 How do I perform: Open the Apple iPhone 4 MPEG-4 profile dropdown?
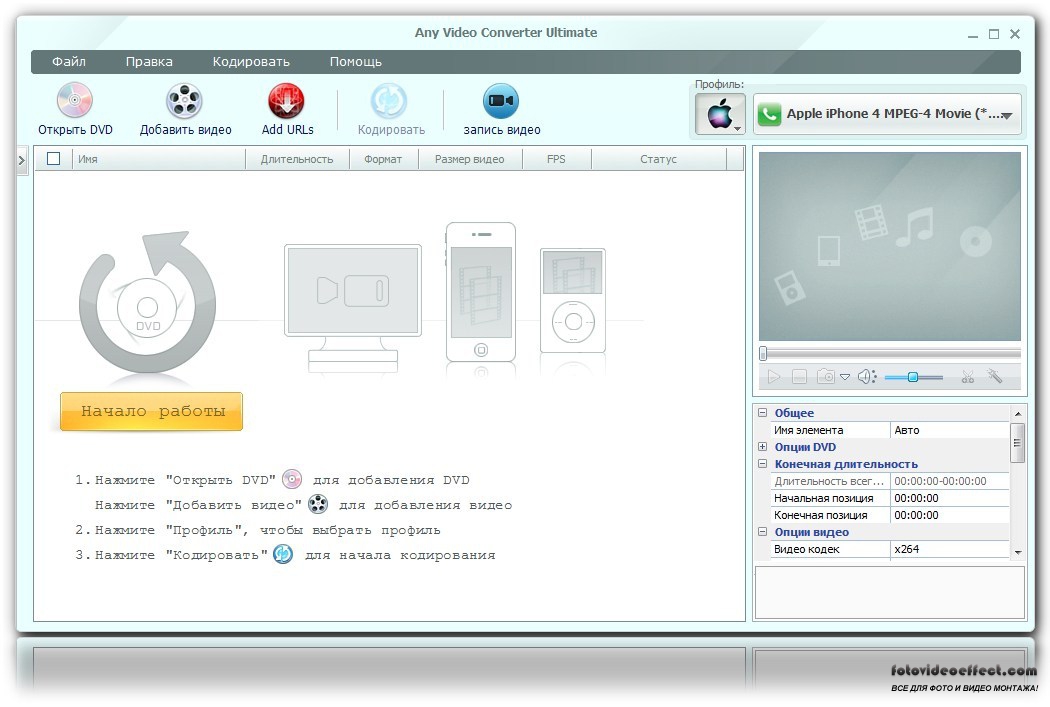887,114
